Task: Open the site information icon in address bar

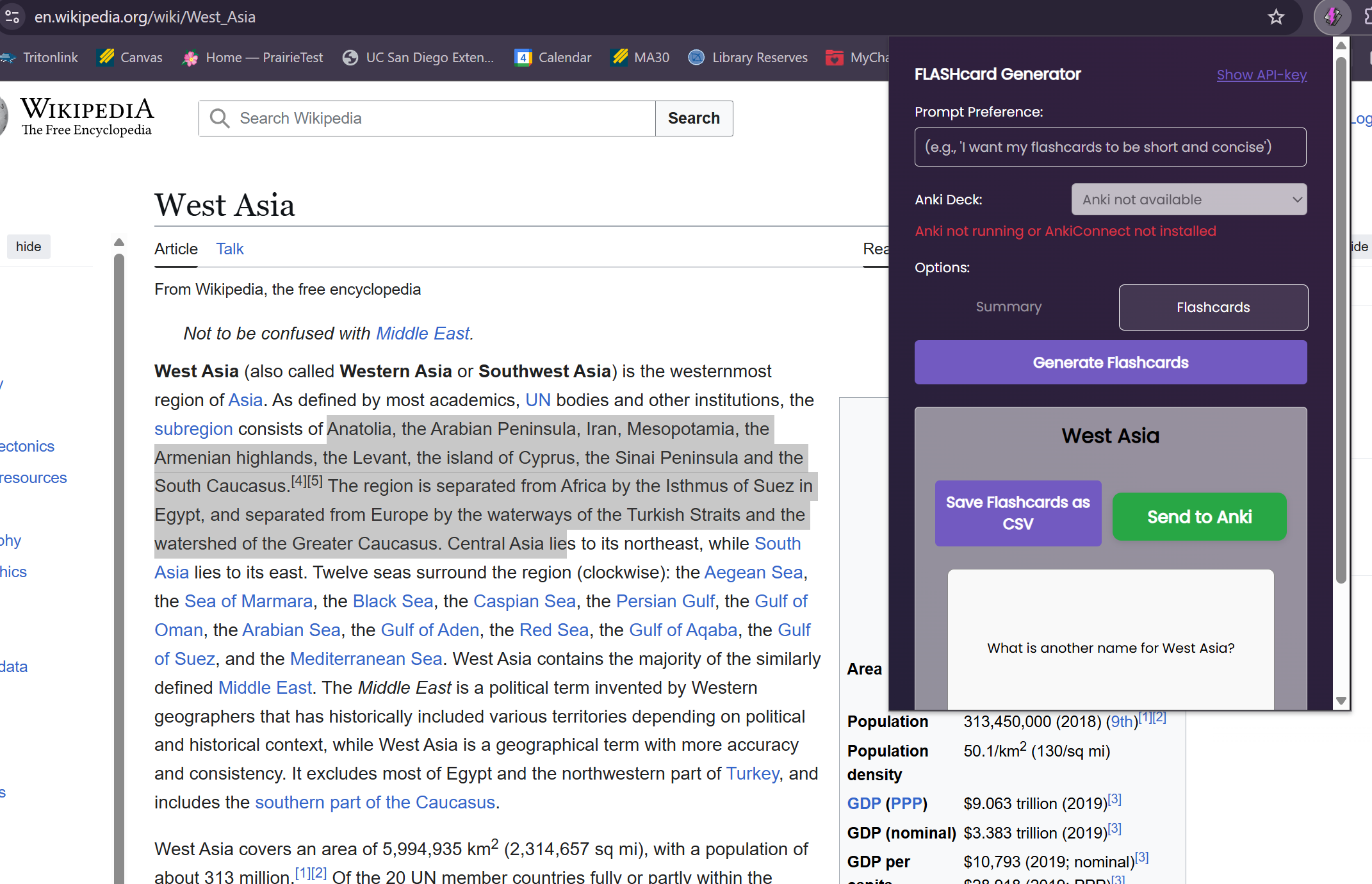Action: pos(12,17)
